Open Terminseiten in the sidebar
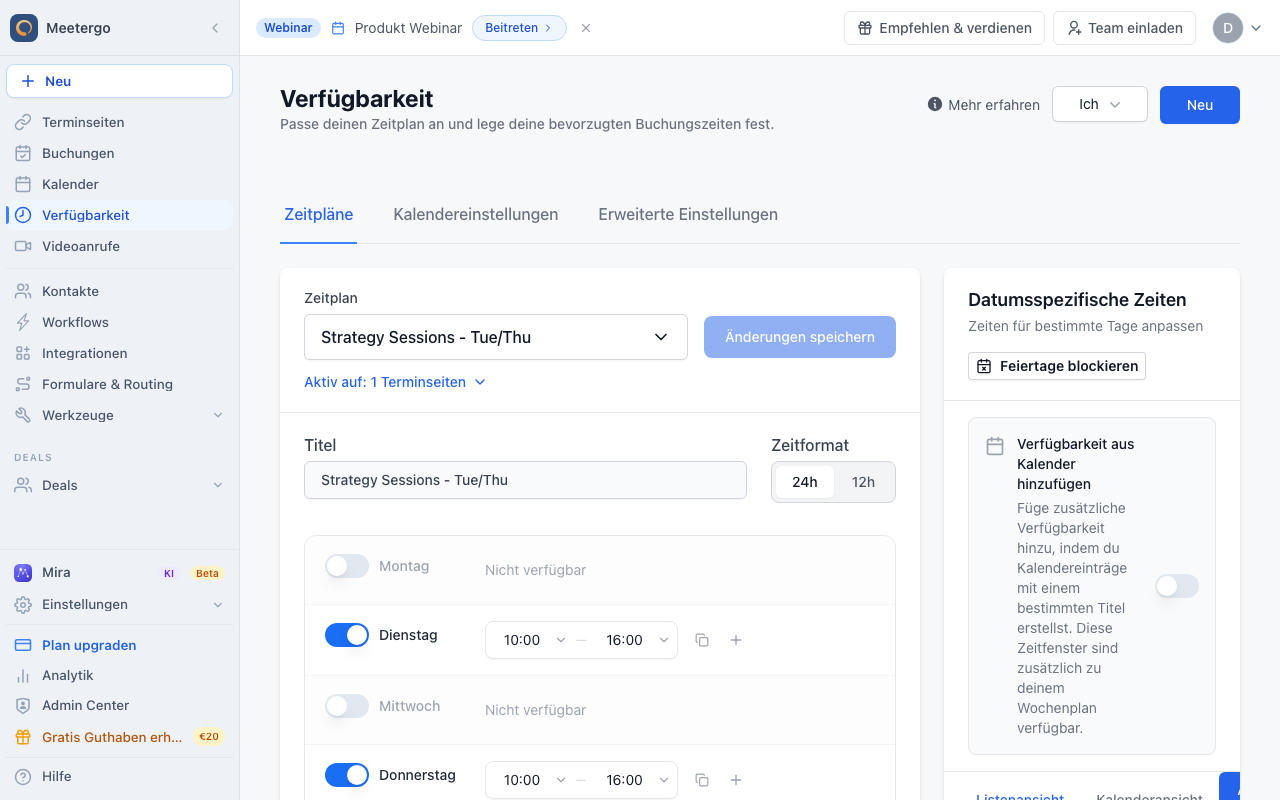This screenshot has width=1280, height=800. (120, 122)
